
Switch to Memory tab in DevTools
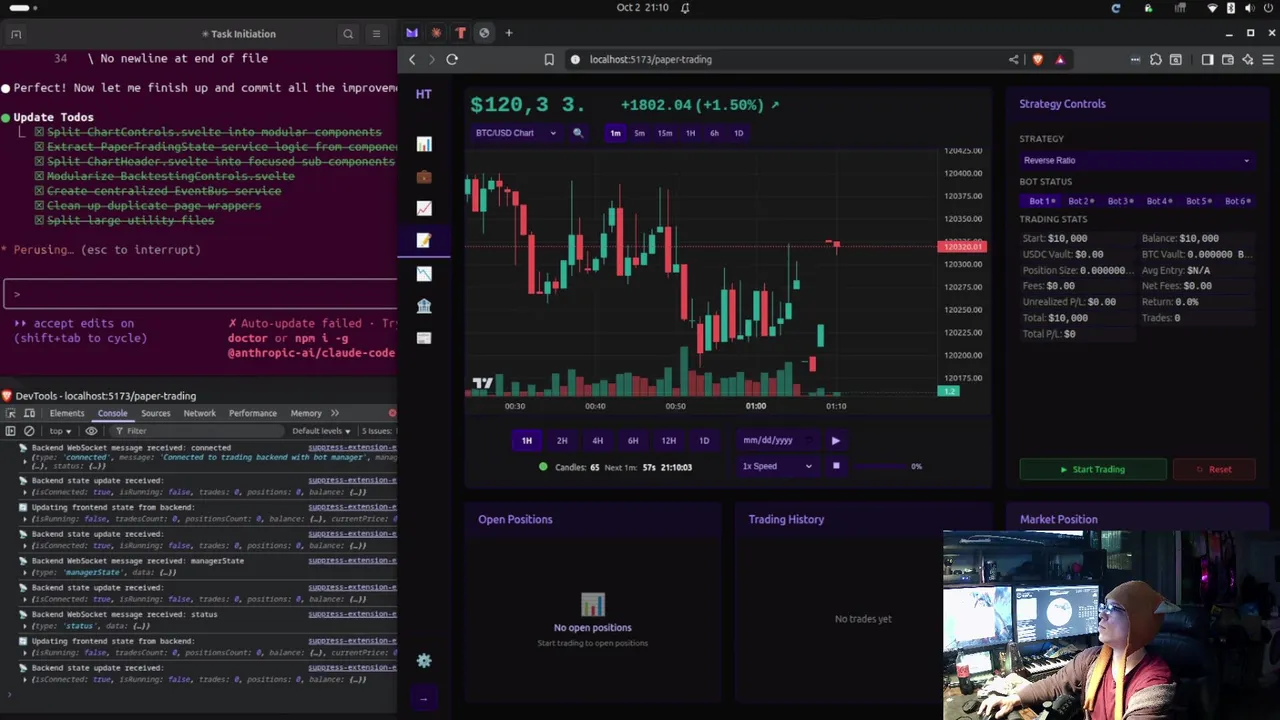click(306, 413)
